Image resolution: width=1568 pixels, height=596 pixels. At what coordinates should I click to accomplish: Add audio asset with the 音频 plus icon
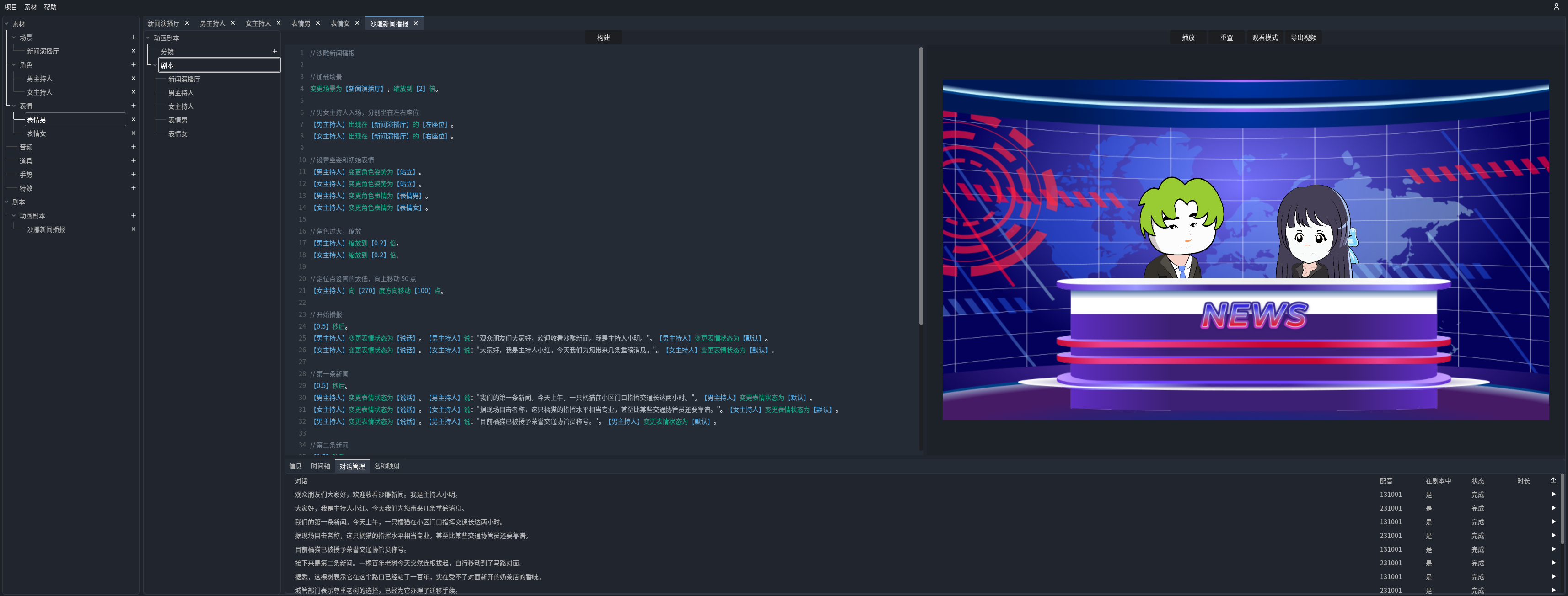pos(133,147)
